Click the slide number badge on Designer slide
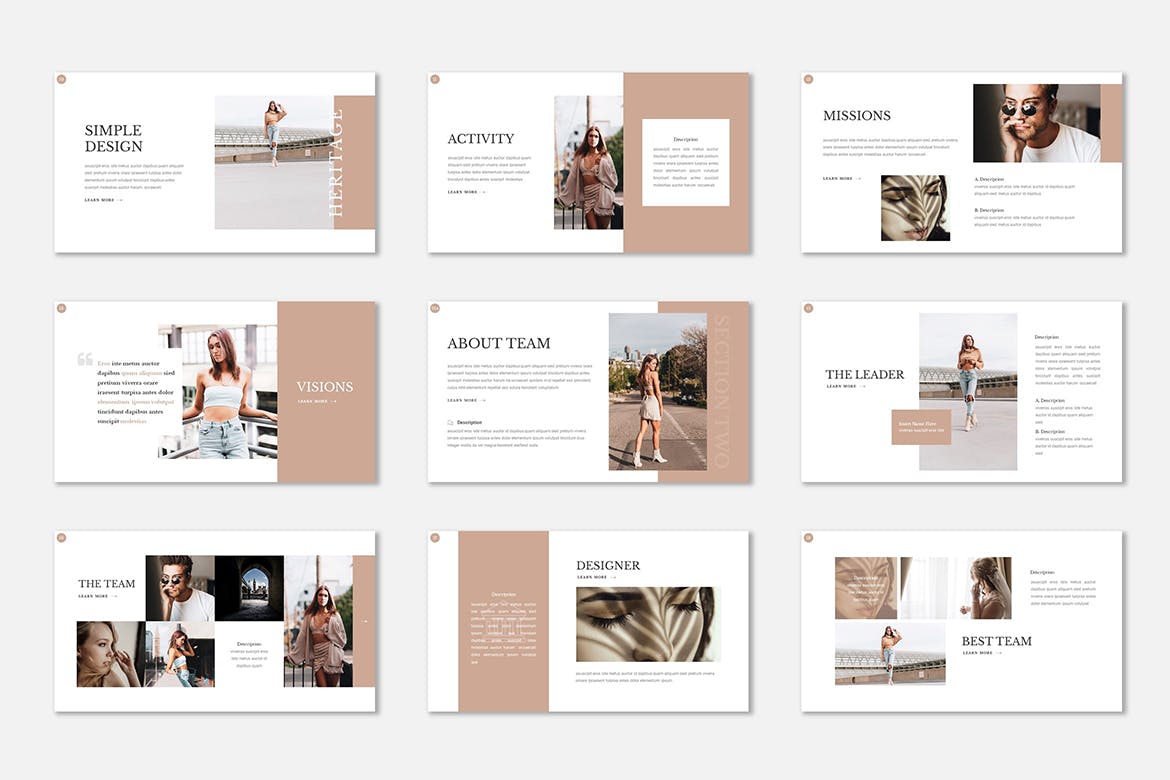This screenshot has height=780, width=1170. [435, 538]
